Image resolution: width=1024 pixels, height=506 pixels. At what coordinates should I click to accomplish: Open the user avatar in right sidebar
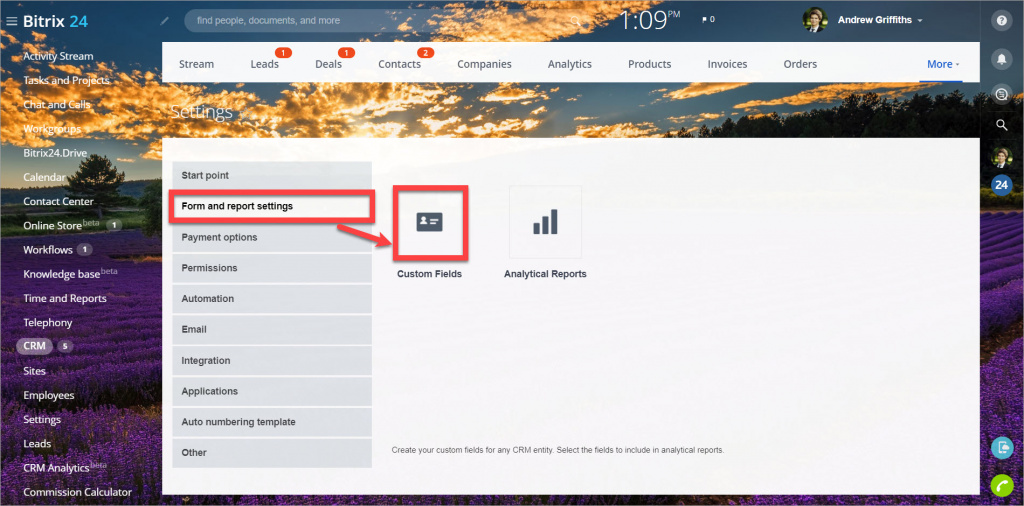click(x=1001, y=157)
